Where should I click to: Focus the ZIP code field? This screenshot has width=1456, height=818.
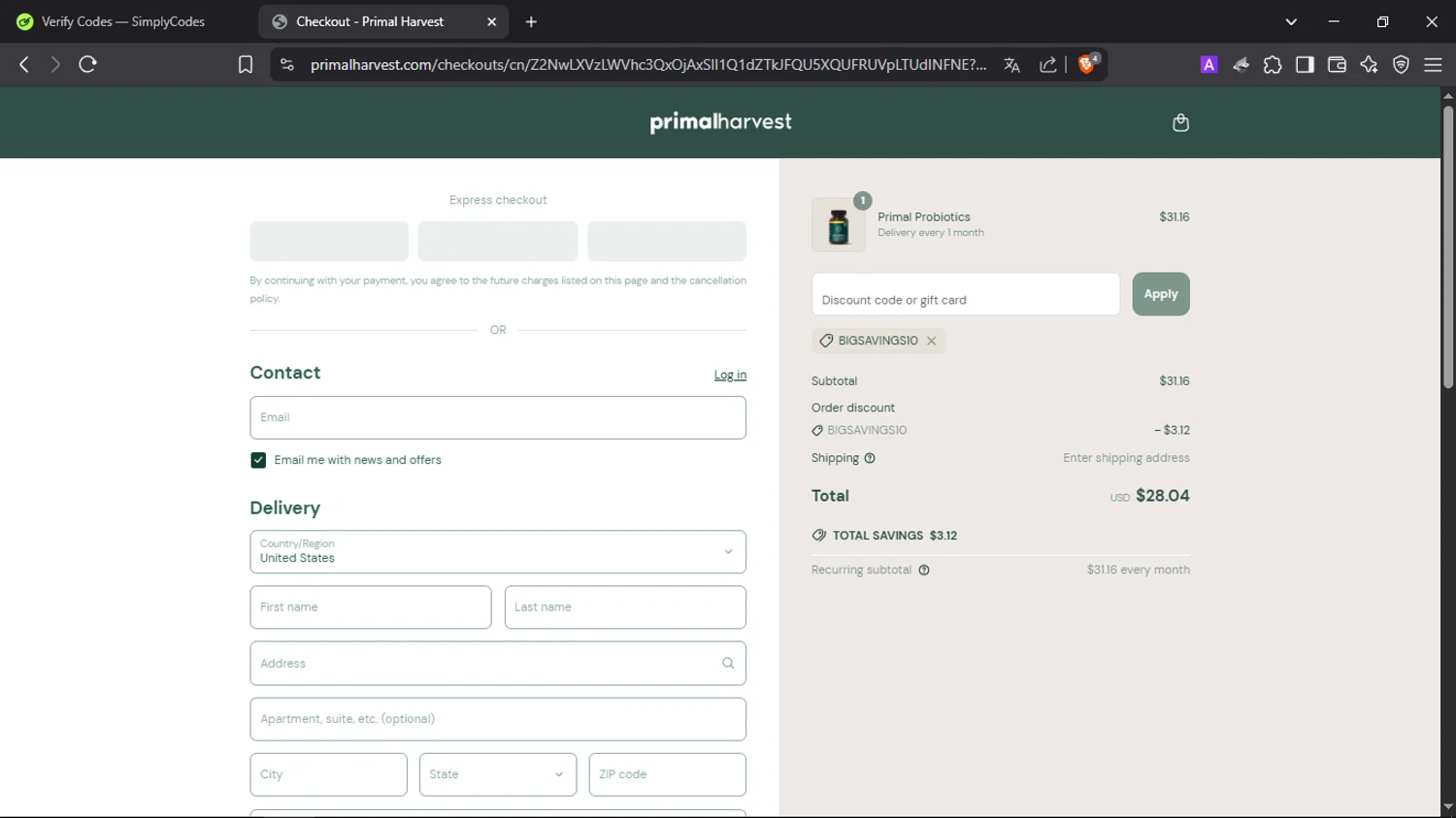(x=668, y=774)
